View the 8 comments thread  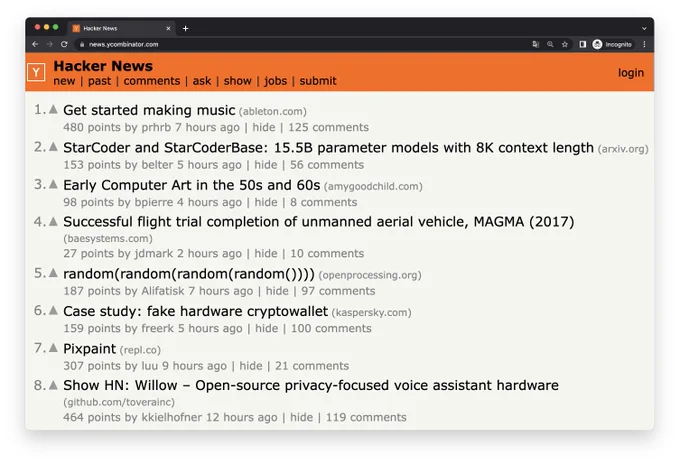[x=324, y=203]
